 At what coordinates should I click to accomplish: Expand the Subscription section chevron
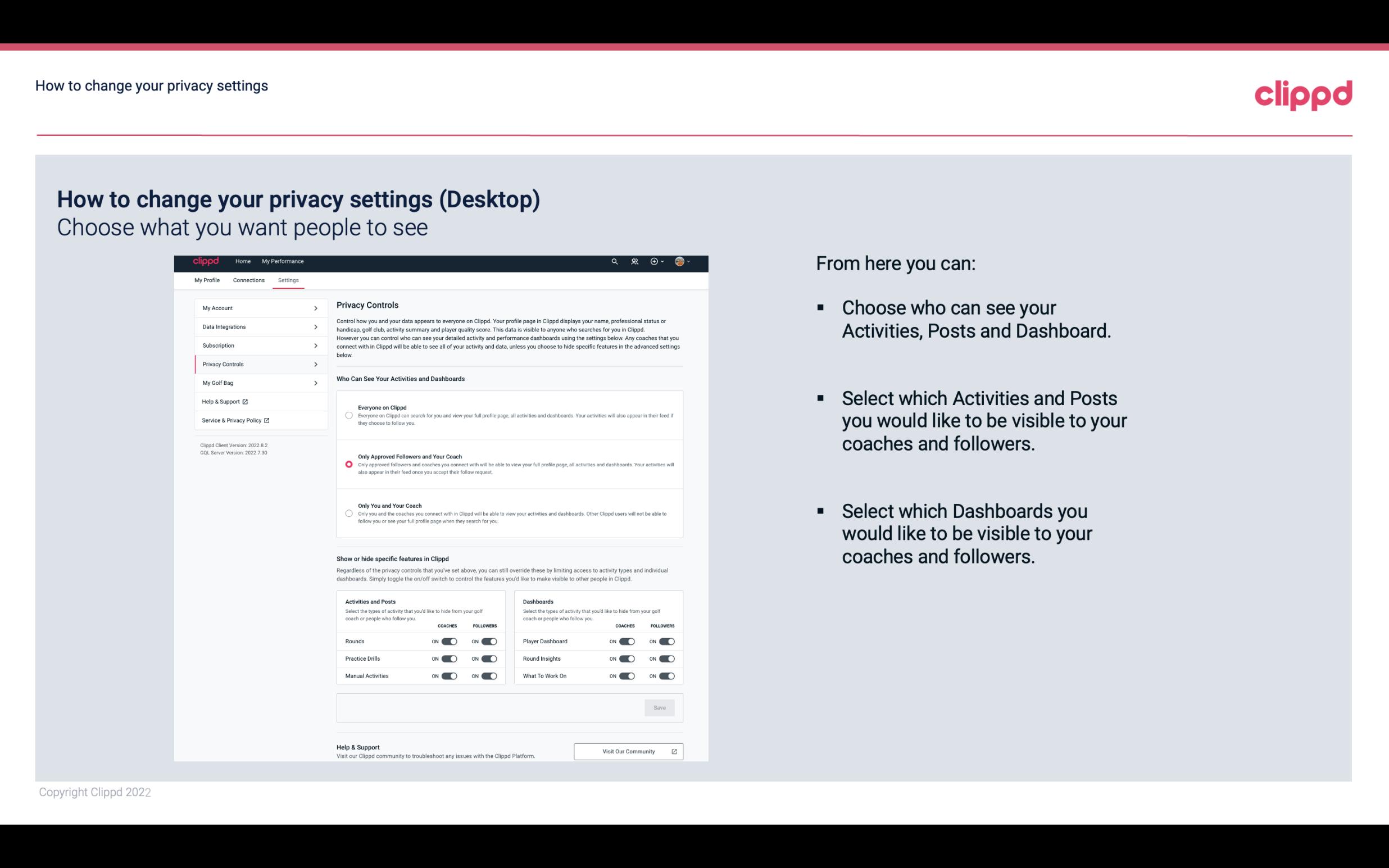pos(316,346)
